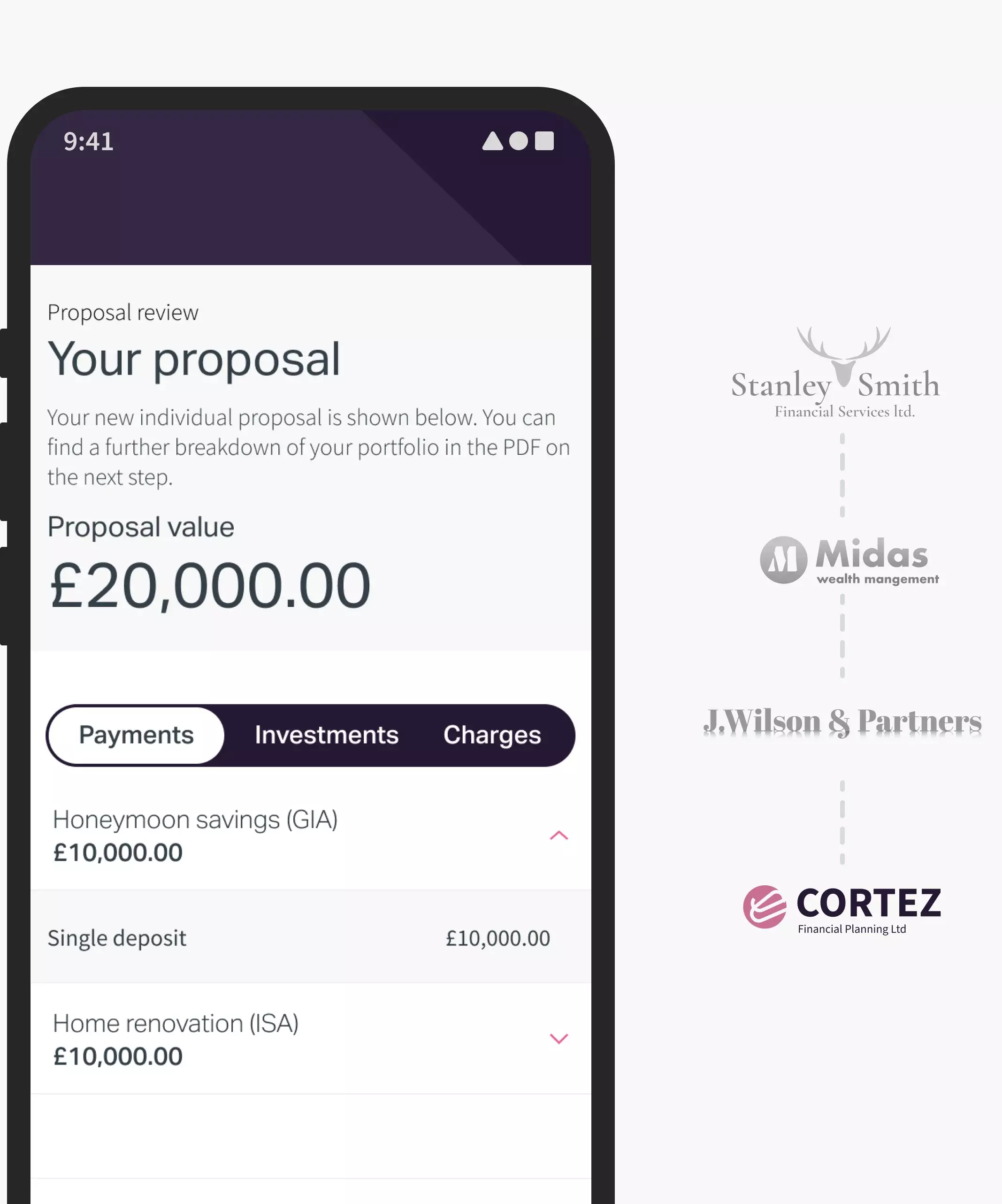Collapse the Honeymoon savings (GIA) chevron
The image size is (1002, 1204).
pos(559,836)
